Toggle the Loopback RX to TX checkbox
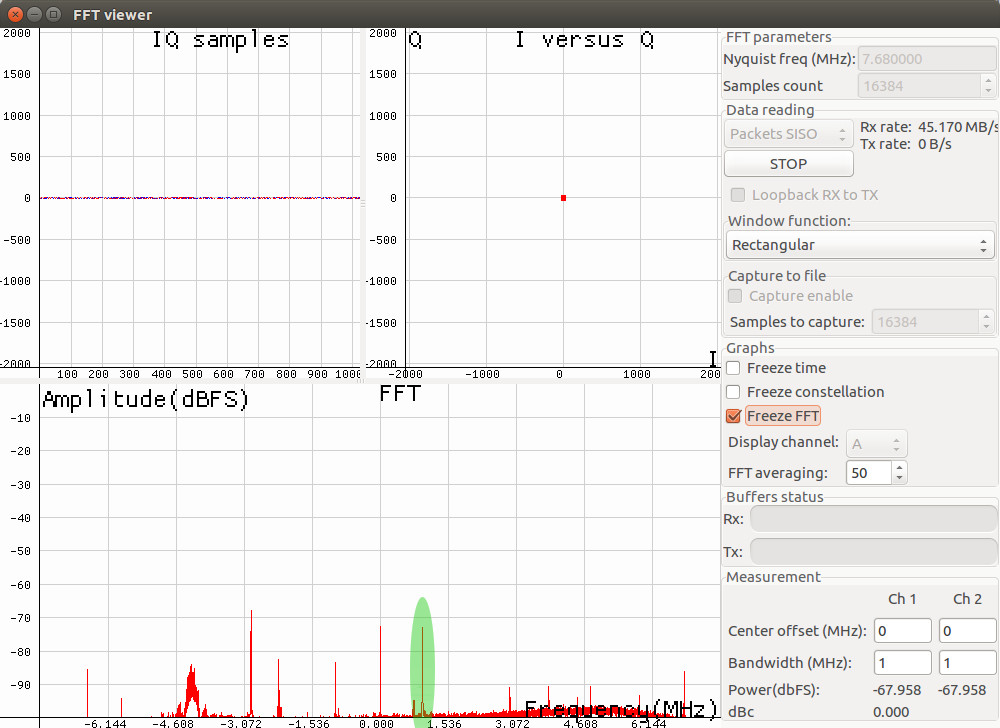 click(738, 194)
